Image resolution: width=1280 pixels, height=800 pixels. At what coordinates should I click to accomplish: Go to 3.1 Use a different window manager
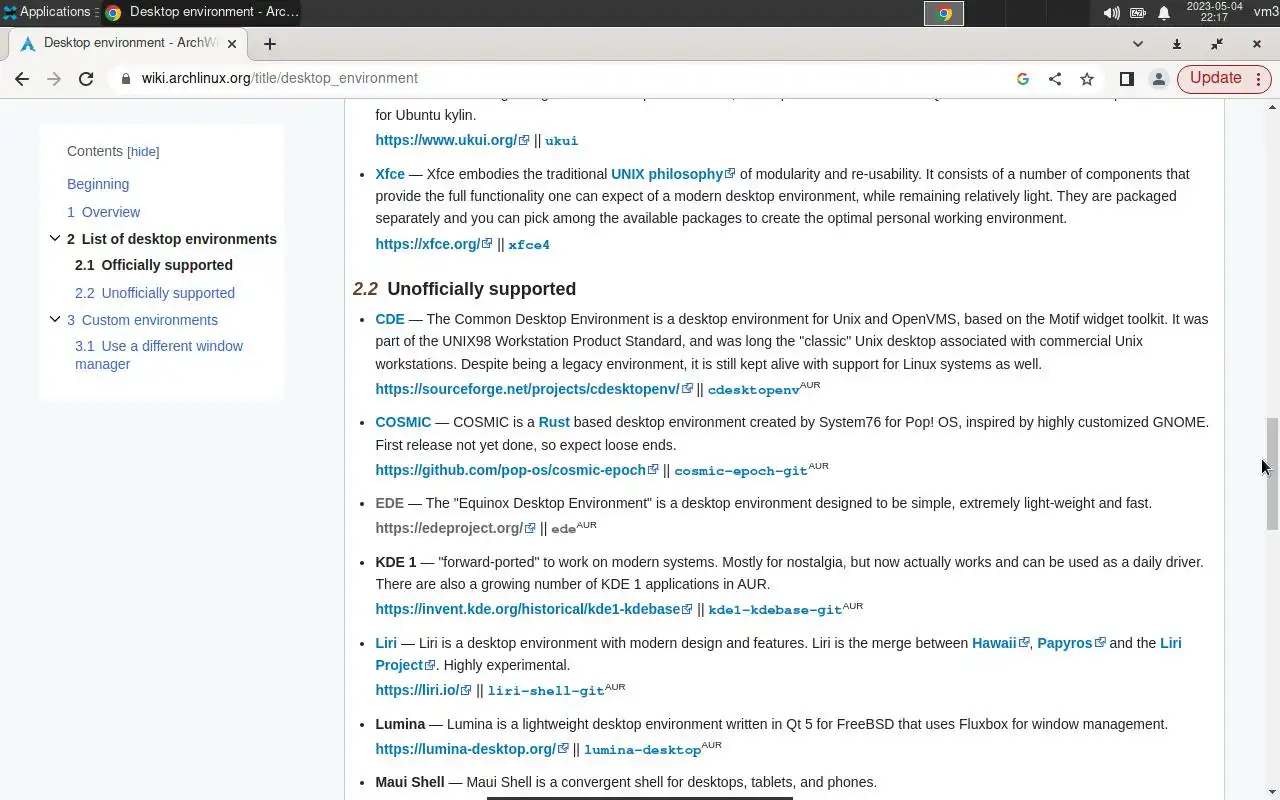(159, 355)
